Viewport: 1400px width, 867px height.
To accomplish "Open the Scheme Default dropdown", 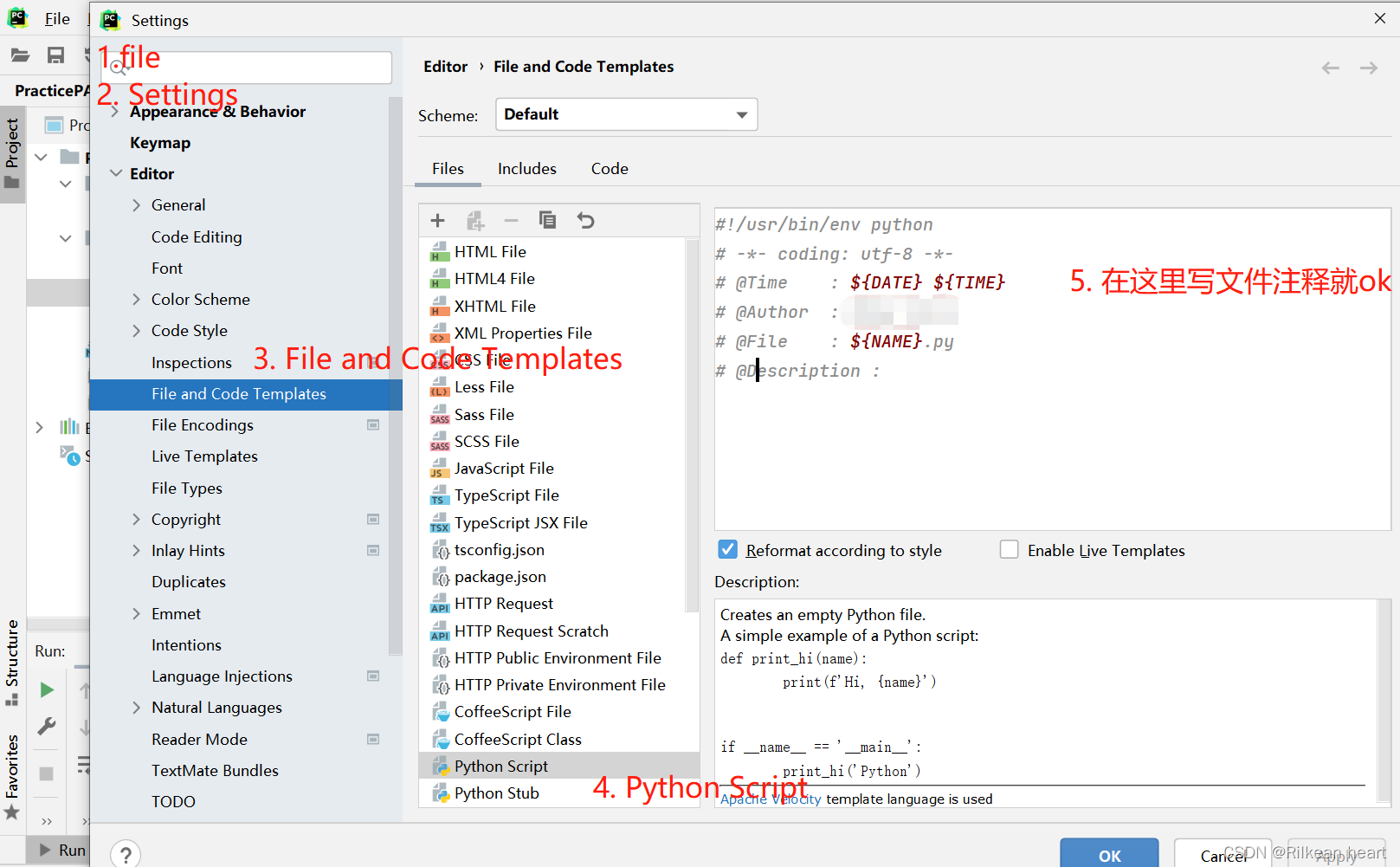I will click(627, 114).
